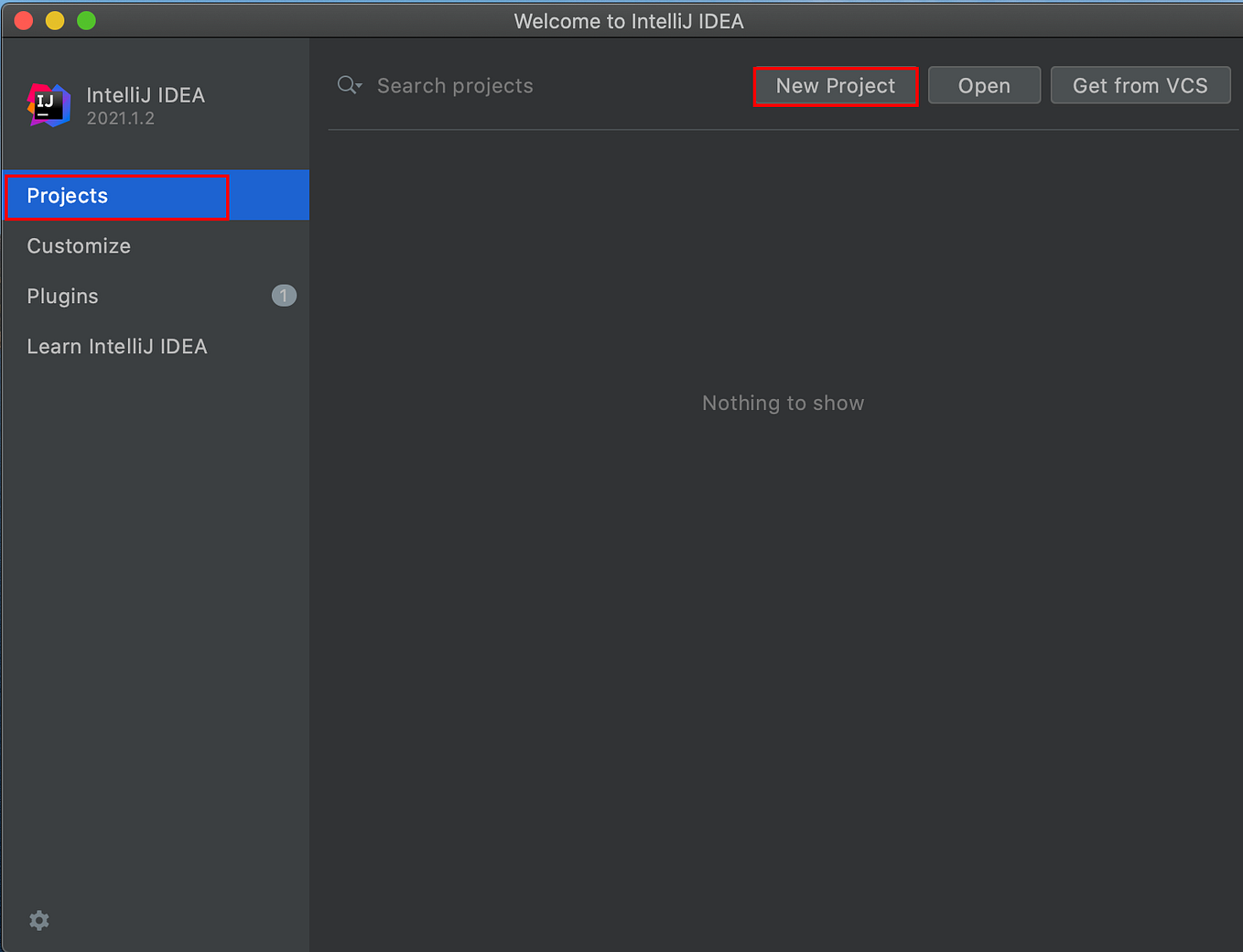Viewport: 1243px width, 952px height.
Task: Click the empty Nothing to show area
Action: click(x=783, y=403)
